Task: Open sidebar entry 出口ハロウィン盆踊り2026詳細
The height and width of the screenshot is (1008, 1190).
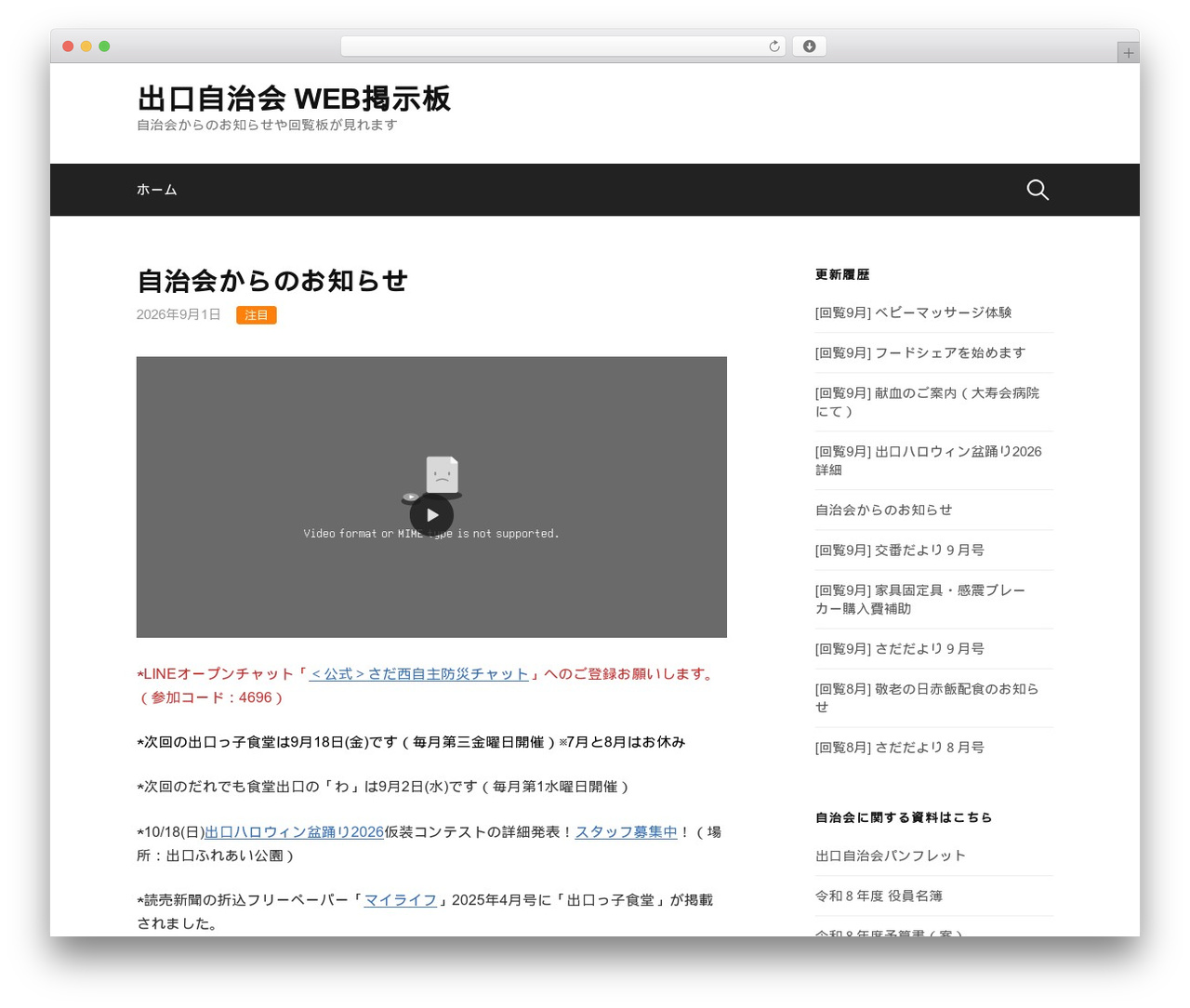Action: click(x=928, y=460)
